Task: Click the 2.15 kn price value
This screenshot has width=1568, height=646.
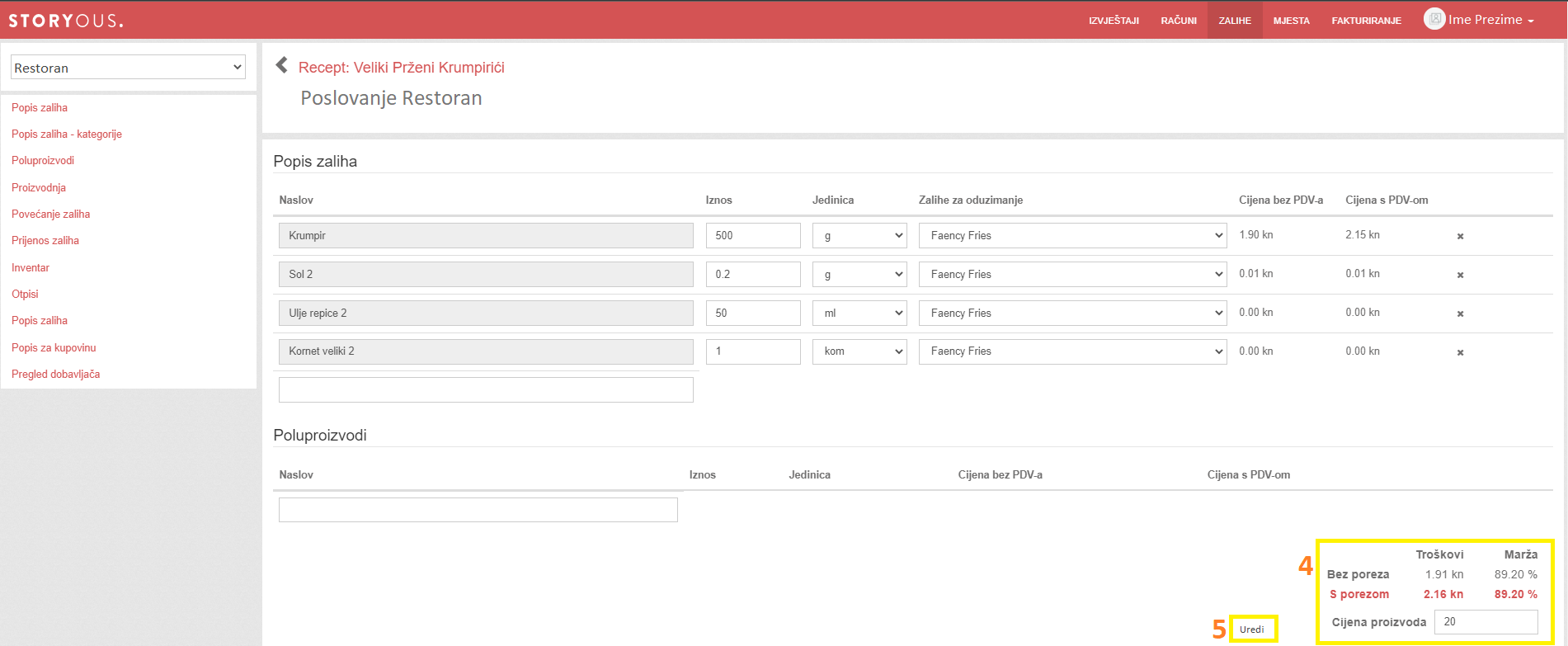Action: point(1363,235)
